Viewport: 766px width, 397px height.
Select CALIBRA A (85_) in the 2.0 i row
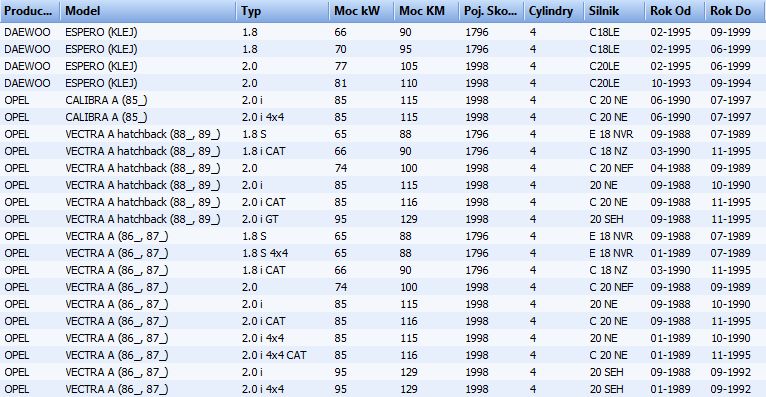tap(106, 100)
